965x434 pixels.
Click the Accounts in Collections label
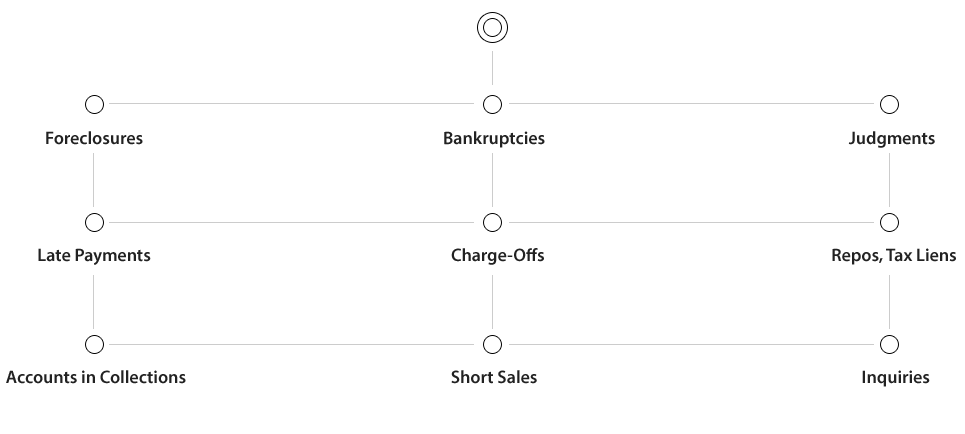click(x=96, y=377)
